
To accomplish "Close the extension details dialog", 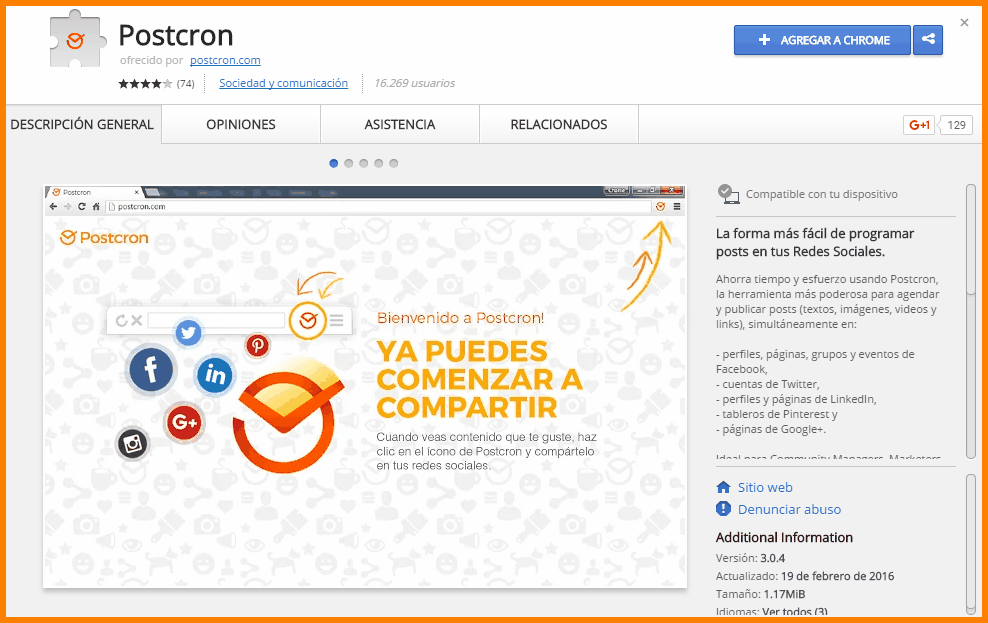I will [964, 23].
